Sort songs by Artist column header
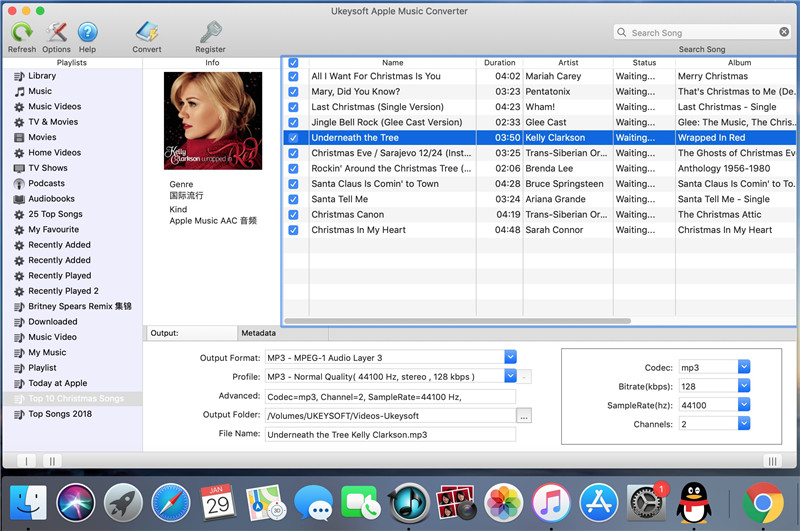The image size is (800, 531). [568, 63]
